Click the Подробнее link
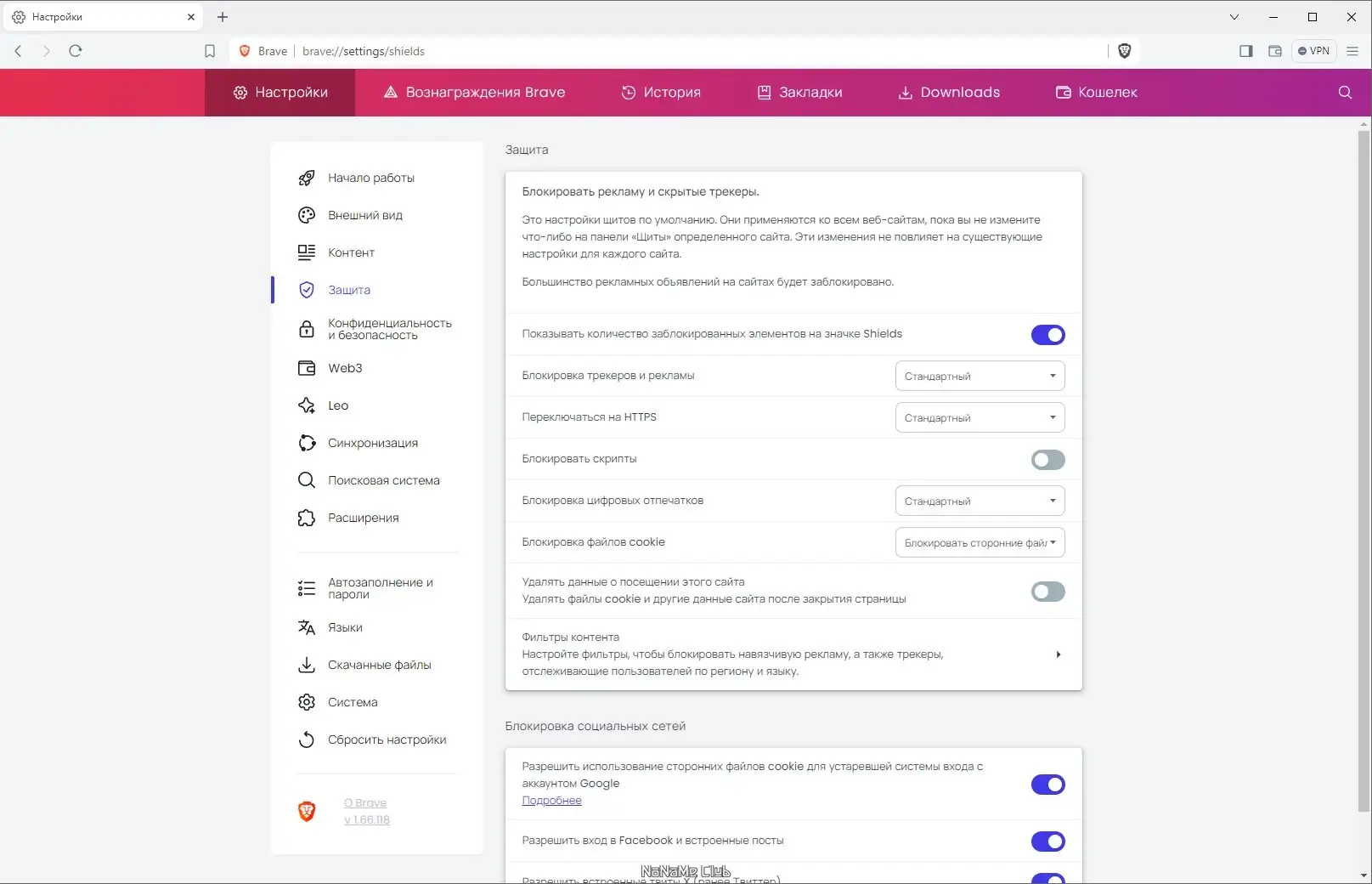Screen dimensions: 1372x884 551,800
